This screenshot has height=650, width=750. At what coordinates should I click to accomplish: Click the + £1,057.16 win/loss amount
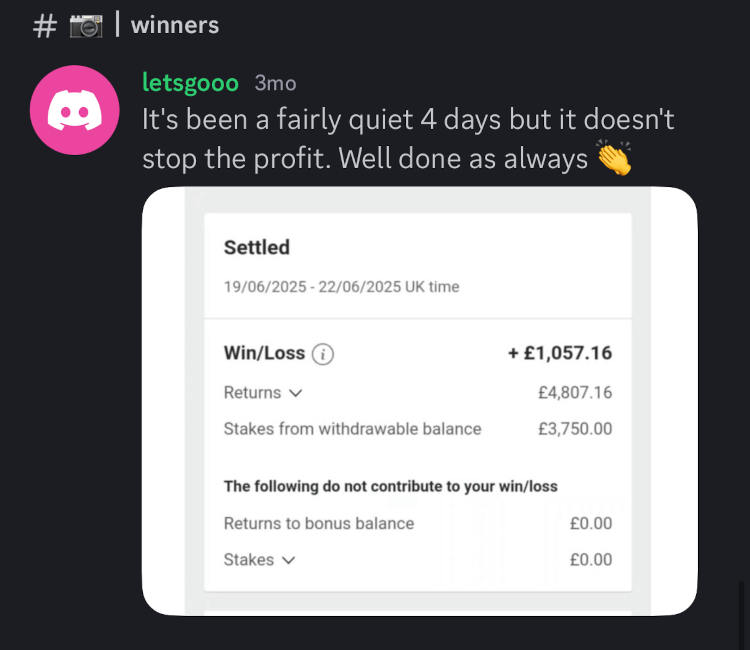pos(560,353)
